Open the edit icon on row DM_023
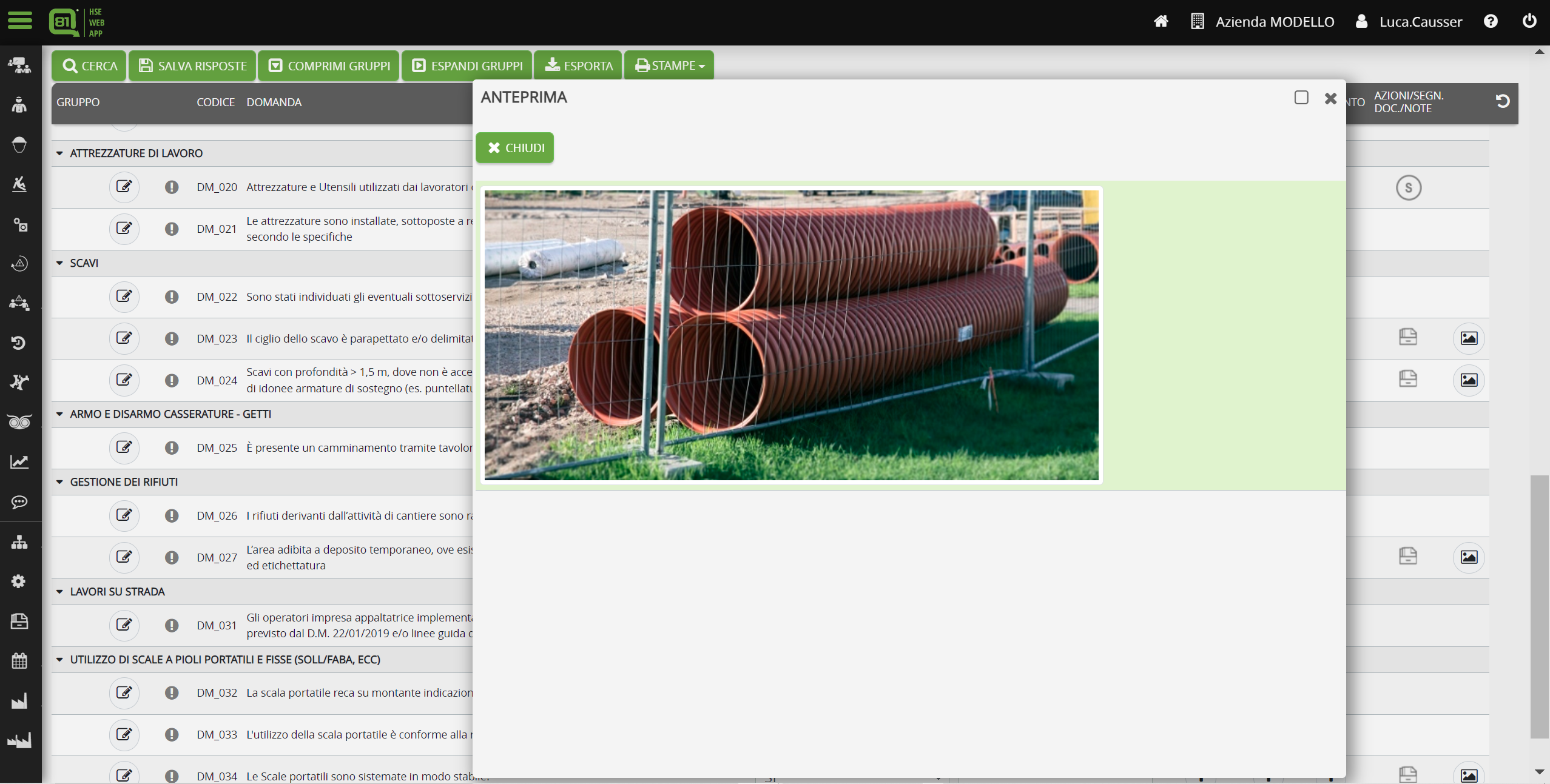Image resolution: width=1550 pixels, height=784 pixels. click(124, 338)
